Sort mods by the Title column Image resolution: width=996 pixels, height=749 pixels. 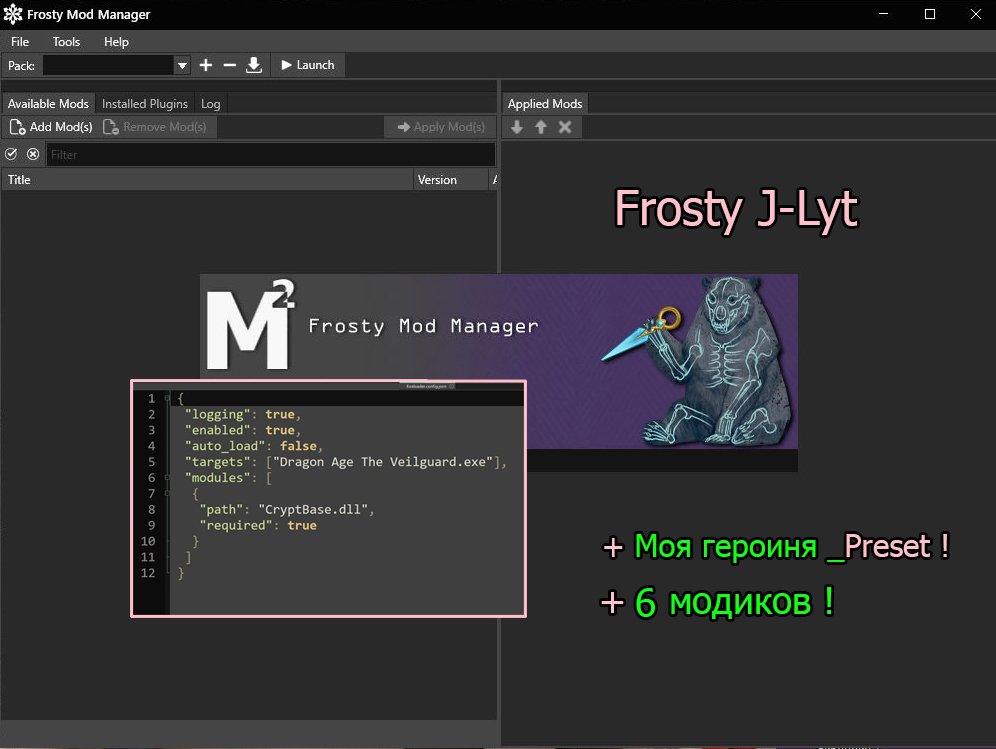pos(208,180)
